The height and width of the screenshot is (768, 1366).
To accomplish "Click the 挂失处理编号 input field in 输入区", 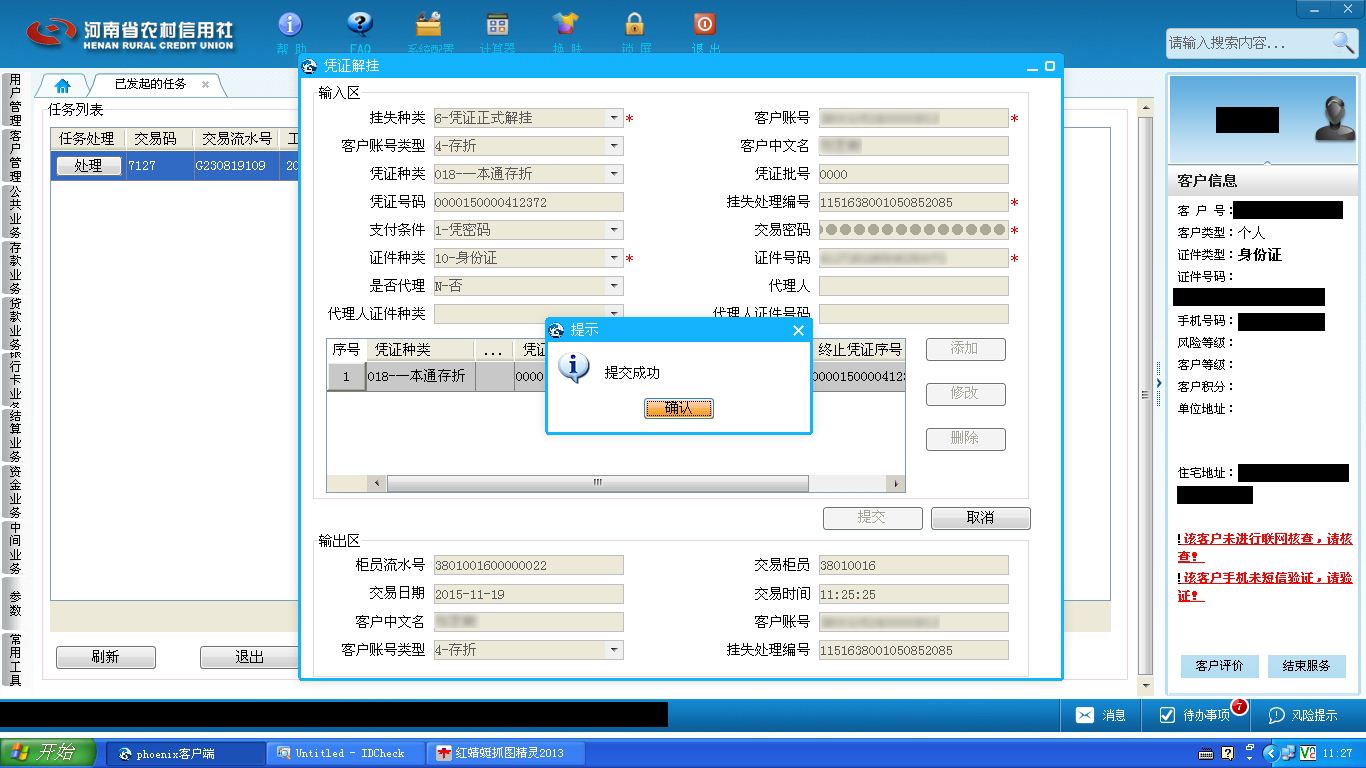I will (913, 202).
